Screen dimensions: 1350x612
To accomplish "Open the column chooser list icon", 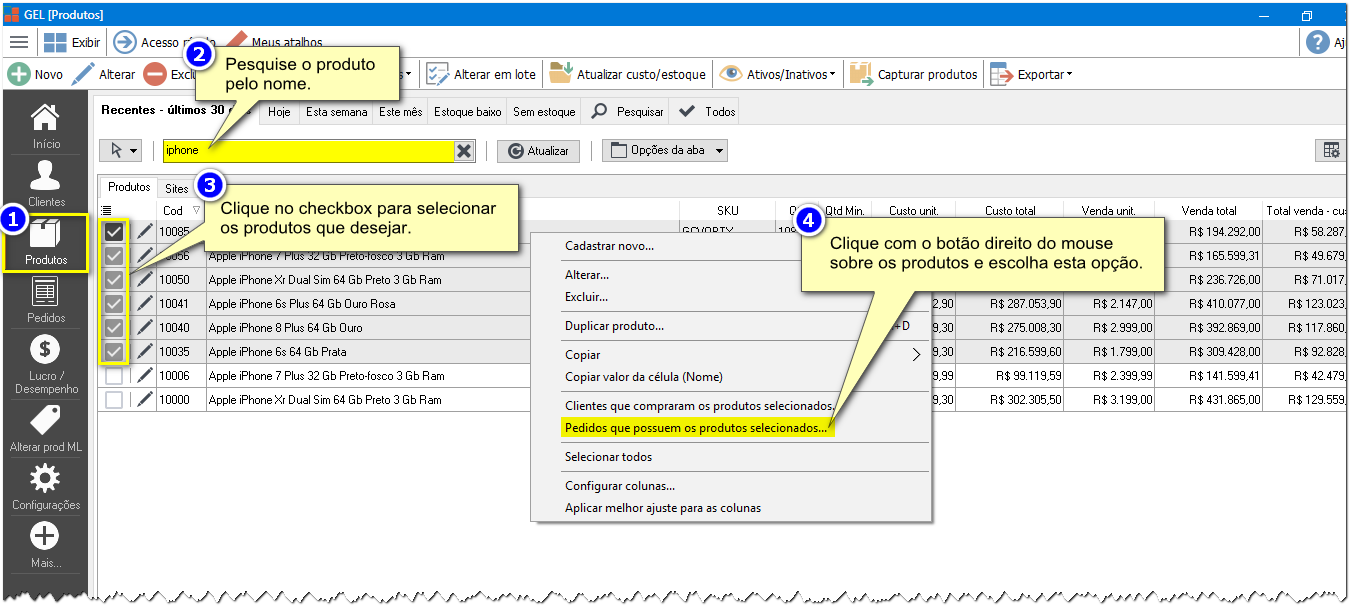I will pyautogui.click(x=107, y=210).
